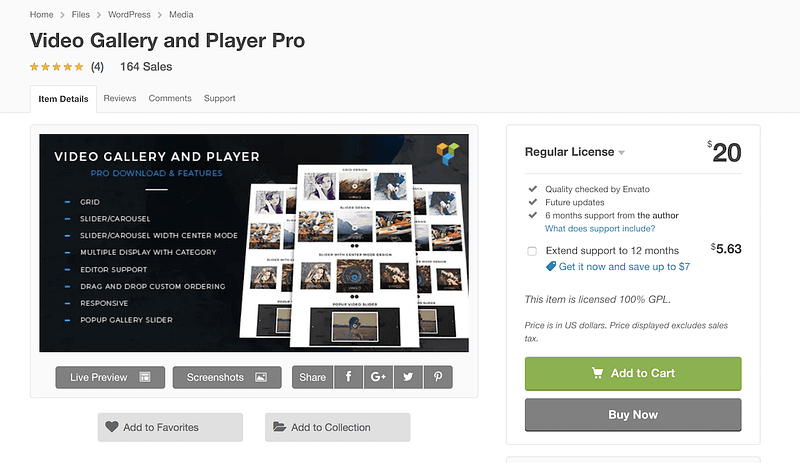
Task: Click the Video Gallery preview banner image
Action: click(x=254, y=243)
